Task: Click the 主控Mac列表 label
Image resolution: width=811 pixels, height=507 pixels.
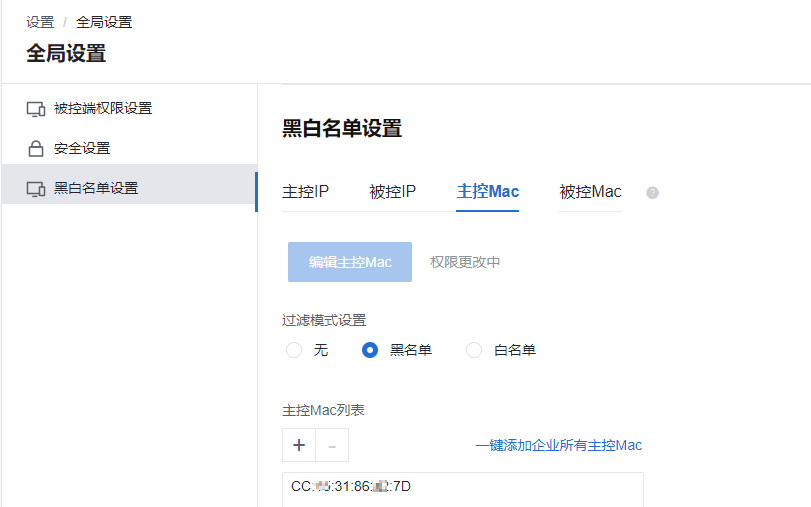Action: (323, 410)
